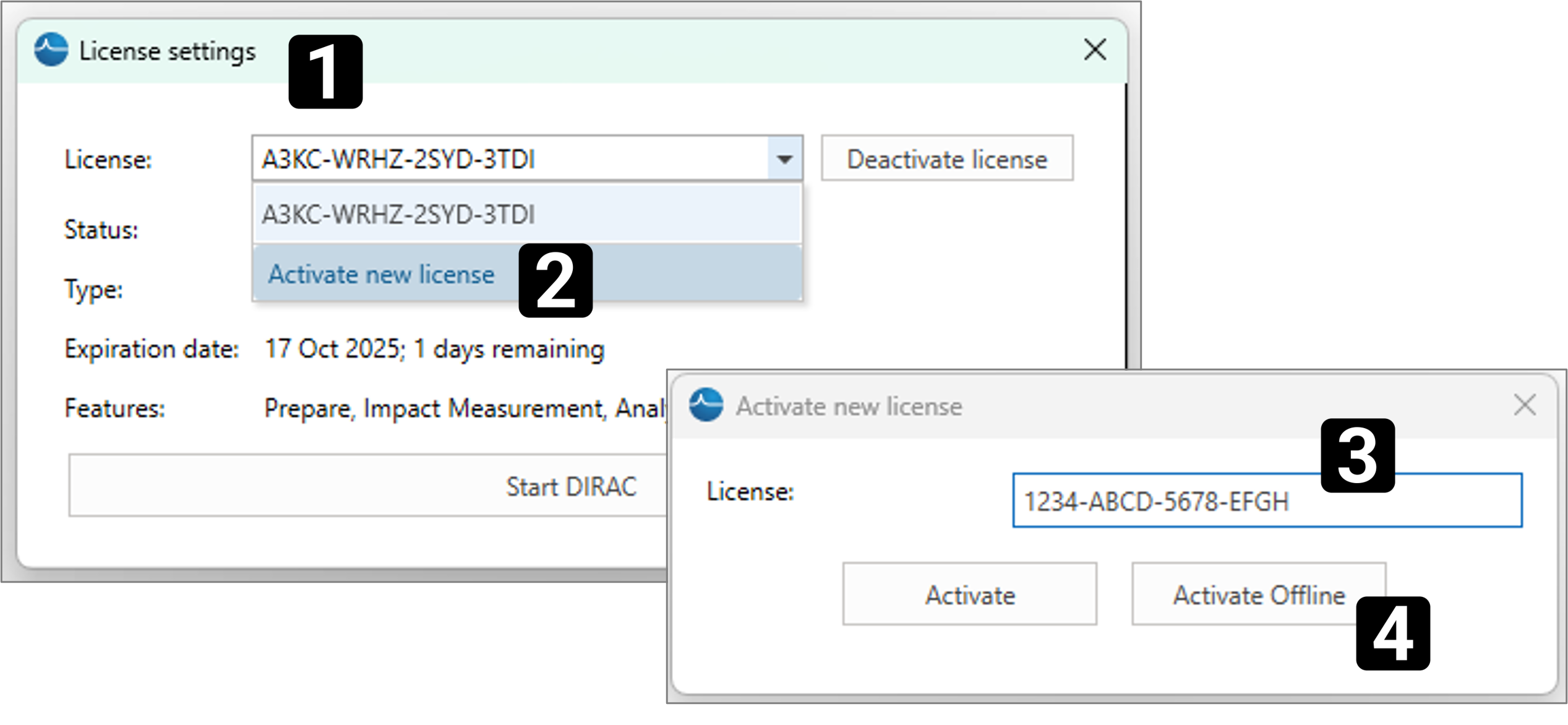Image resolution: width=1568 pixels, height=725 pixels.
Task: Choose the "Activate new license" dropdown option
Action: coord(381,274)
